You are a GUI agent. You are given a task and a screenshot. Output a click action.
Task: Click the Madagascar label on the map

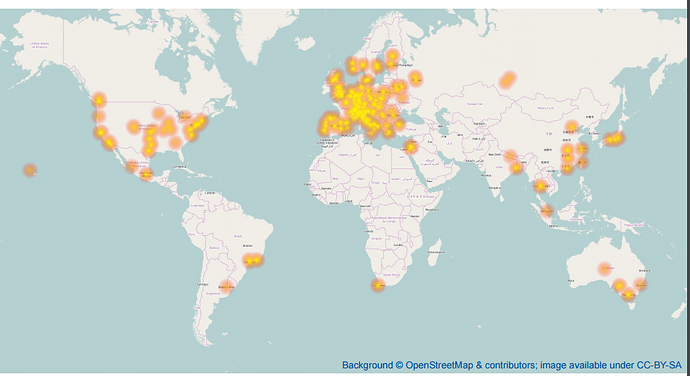pos(436,252)
